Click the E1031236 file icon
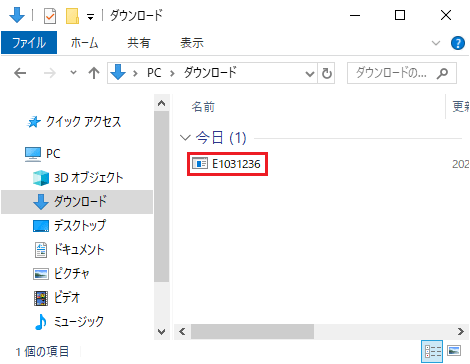470x364 pixels. tap(200, 164)
